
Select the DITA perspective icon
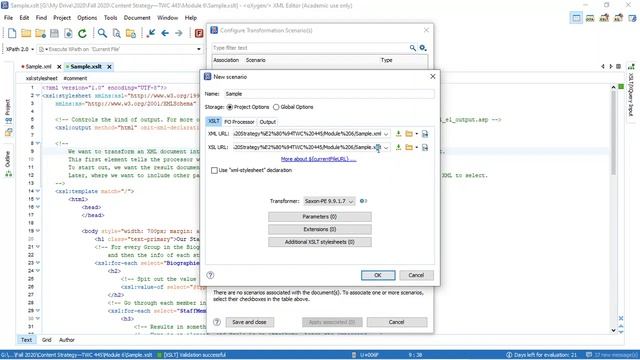(590, 18)
